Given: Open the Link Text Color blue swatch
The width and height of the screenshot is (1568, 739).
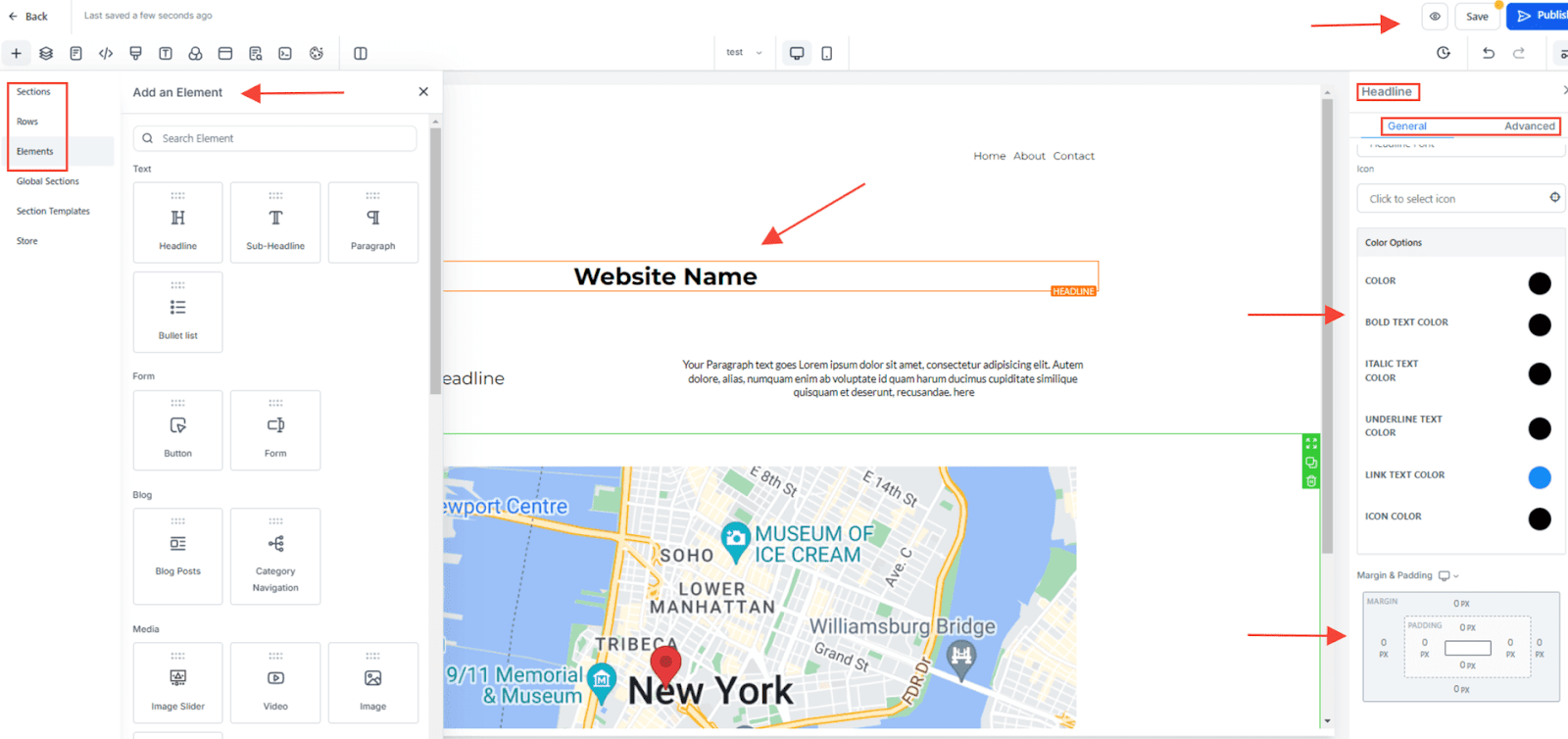Looking at the screenshot, I should coord(1539,477).
